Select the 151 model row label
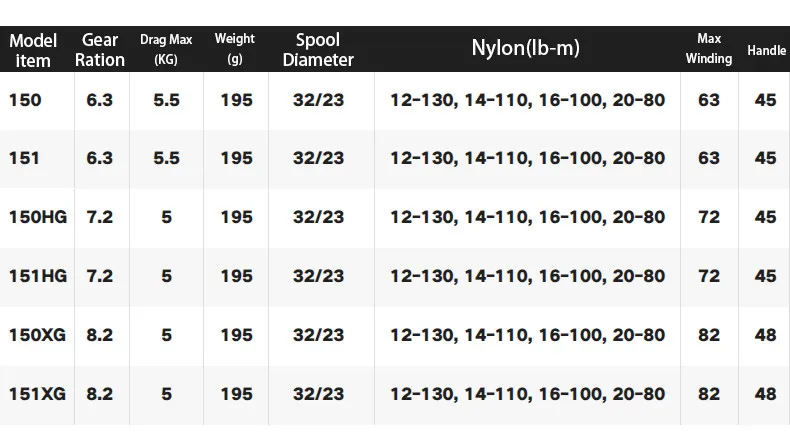The width and height of the screenshot is (790, 447). tap(24, 158)
